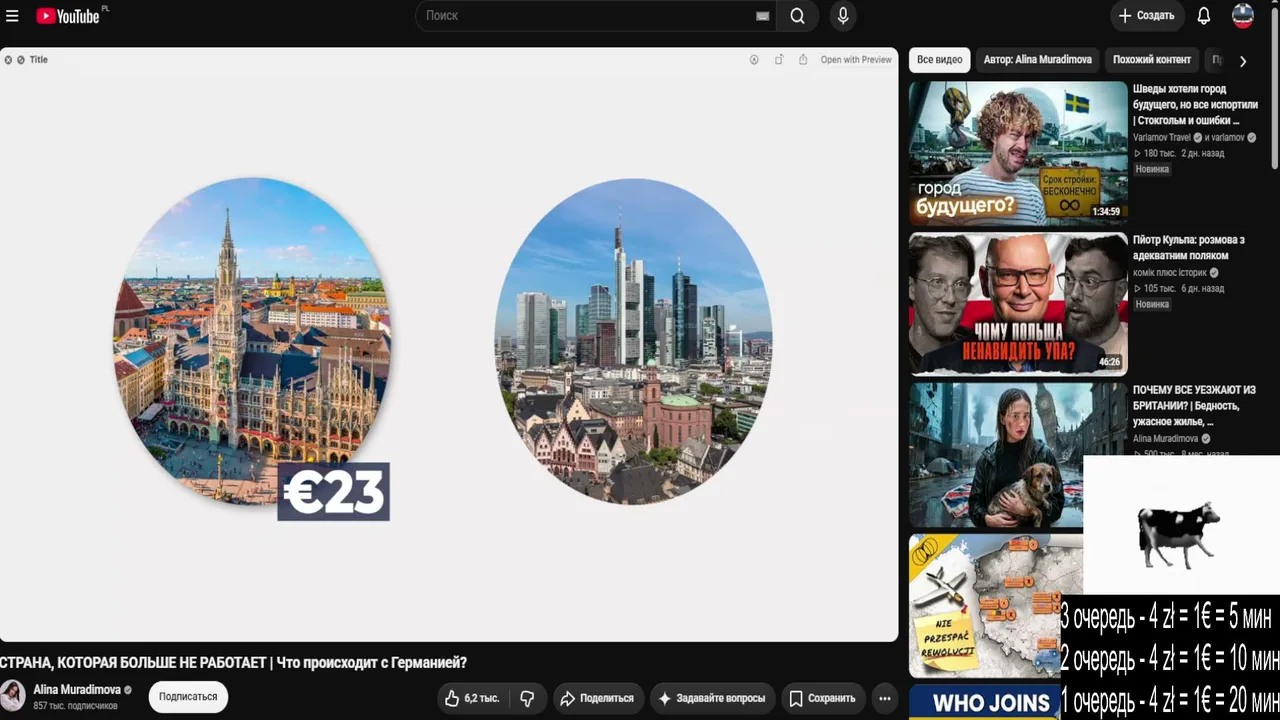Open the Пйотр Кульпа video title
Viewport: 1280px width, 720px height.
[1189, 248]
